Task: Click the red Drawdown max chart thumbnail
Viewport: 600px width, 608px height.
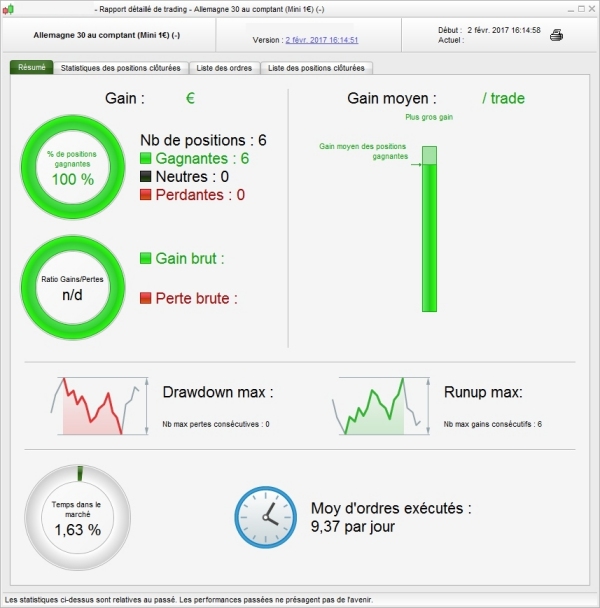Action: point(99,406)
